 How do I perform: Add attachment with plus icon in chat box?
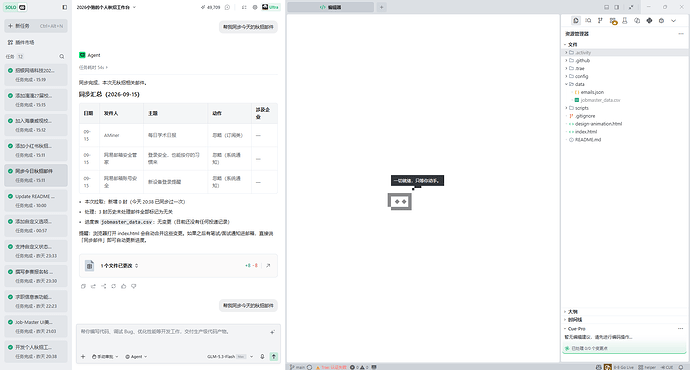pos(83,357)
